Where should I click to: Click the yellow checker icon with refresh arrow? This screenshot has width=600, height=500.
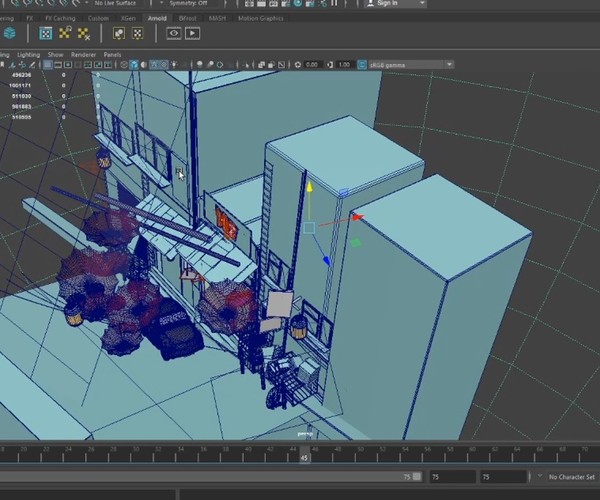tap(65, 33)
